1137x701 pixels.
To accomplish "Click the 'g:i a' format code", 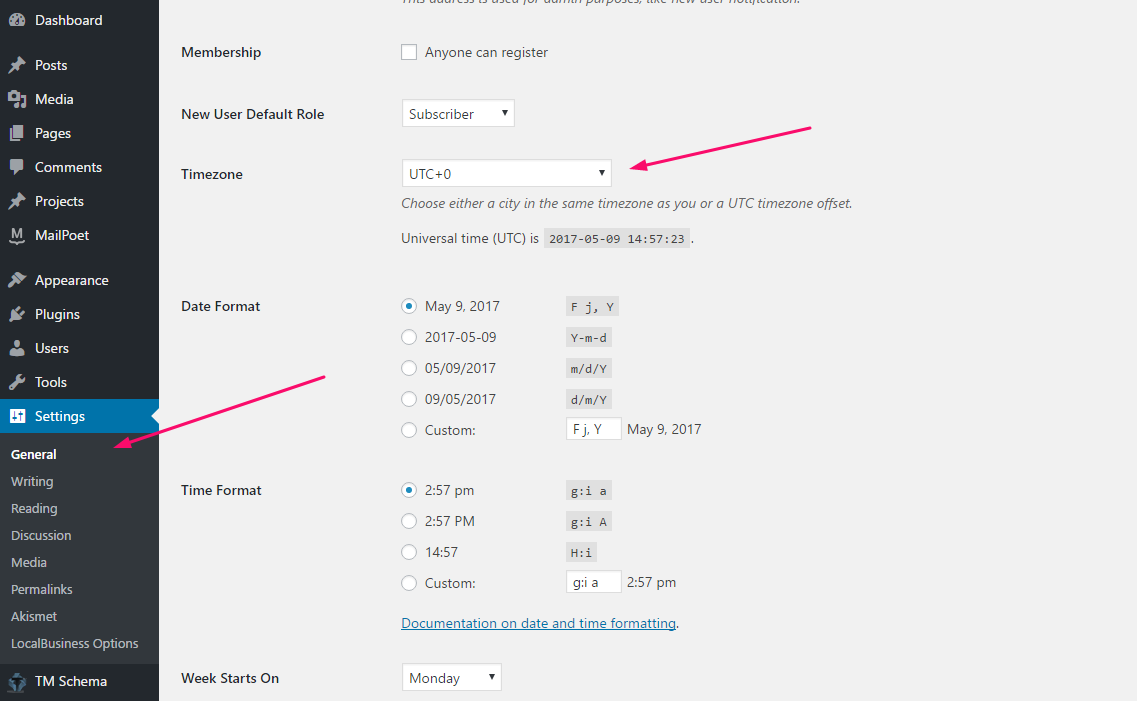I will click(589, 491).
